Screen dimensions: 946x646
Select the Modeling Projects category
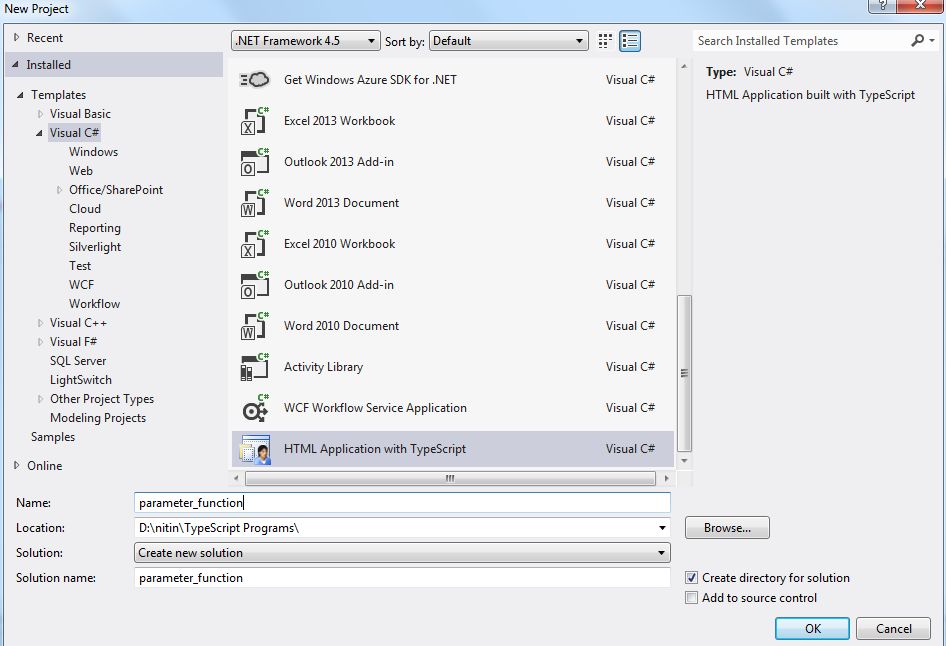98,417
